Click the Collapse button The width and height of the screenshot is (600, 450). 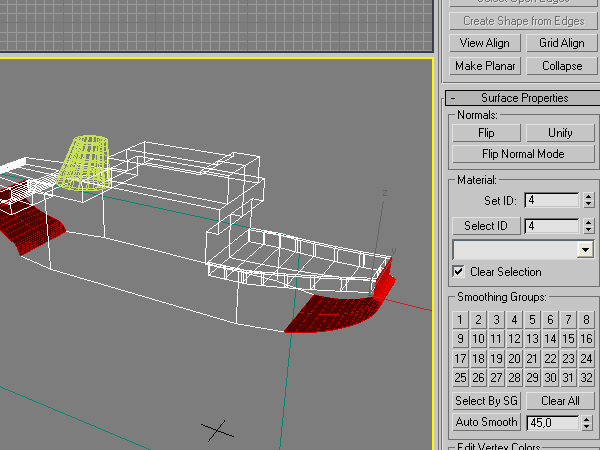562,66
